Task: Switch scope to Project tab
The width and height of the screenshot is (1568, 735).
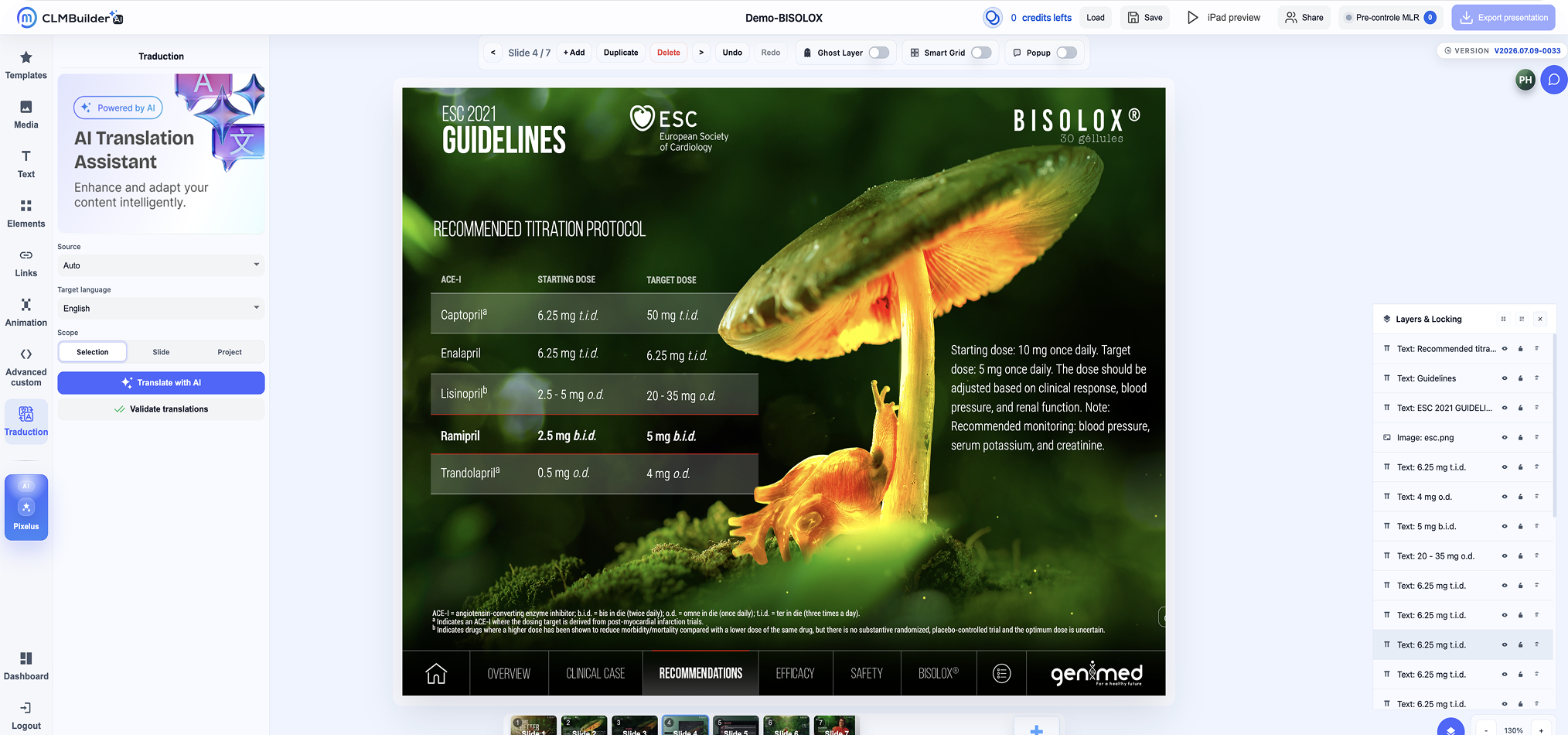Action: point(230,352)
